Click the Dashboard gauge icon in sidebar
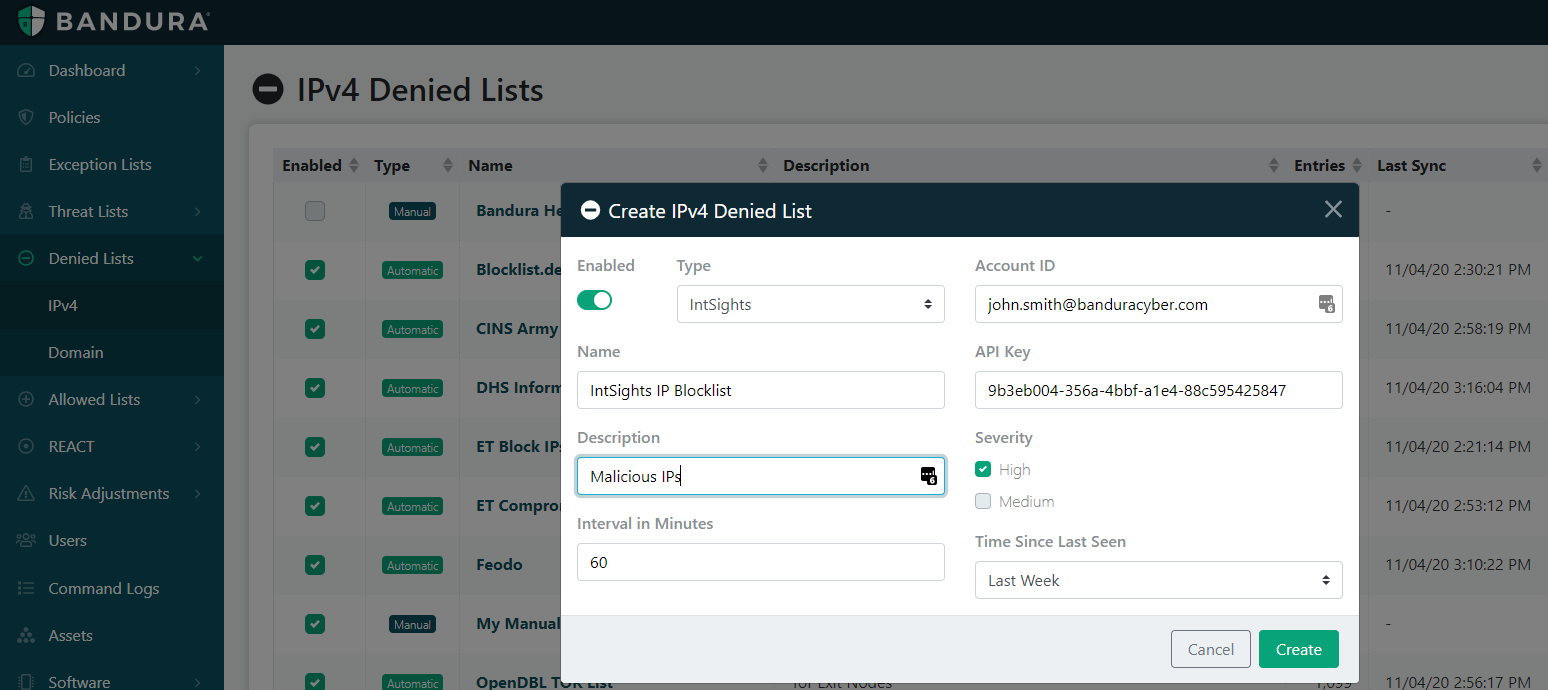 (27, 71)
